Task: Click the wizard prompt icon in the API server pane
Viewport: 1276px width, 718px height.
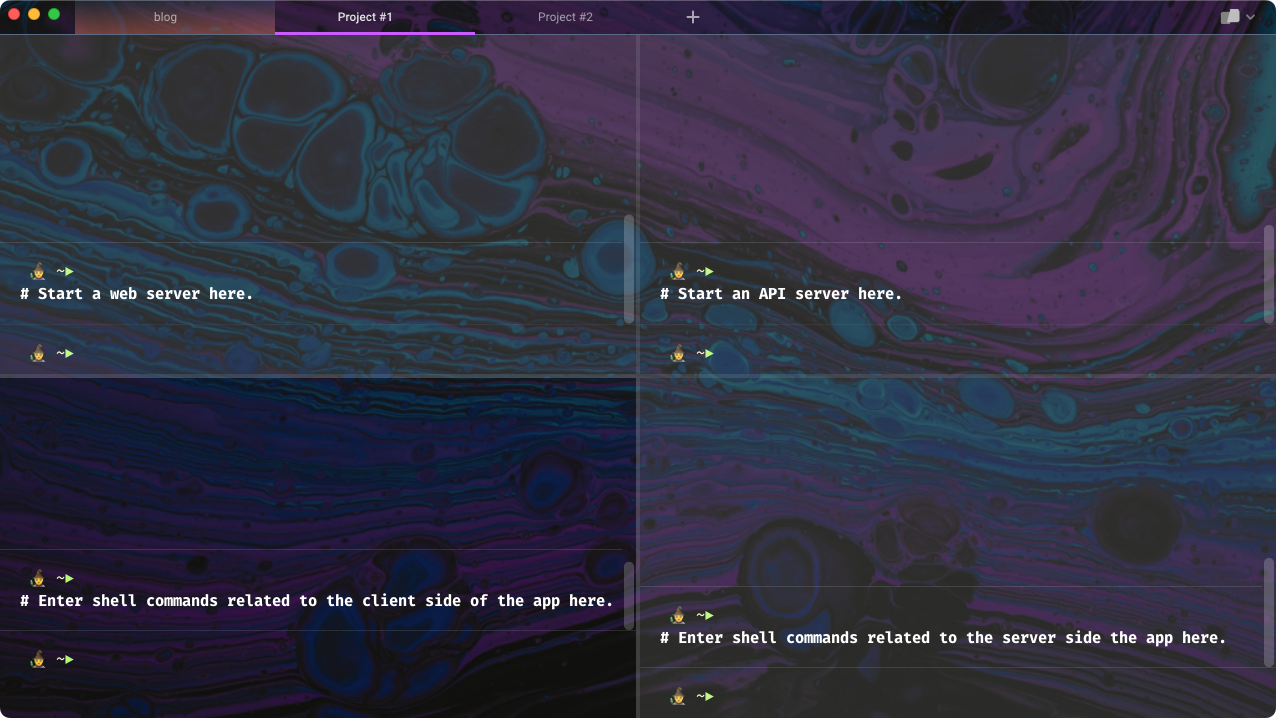Action: (679, 271)
